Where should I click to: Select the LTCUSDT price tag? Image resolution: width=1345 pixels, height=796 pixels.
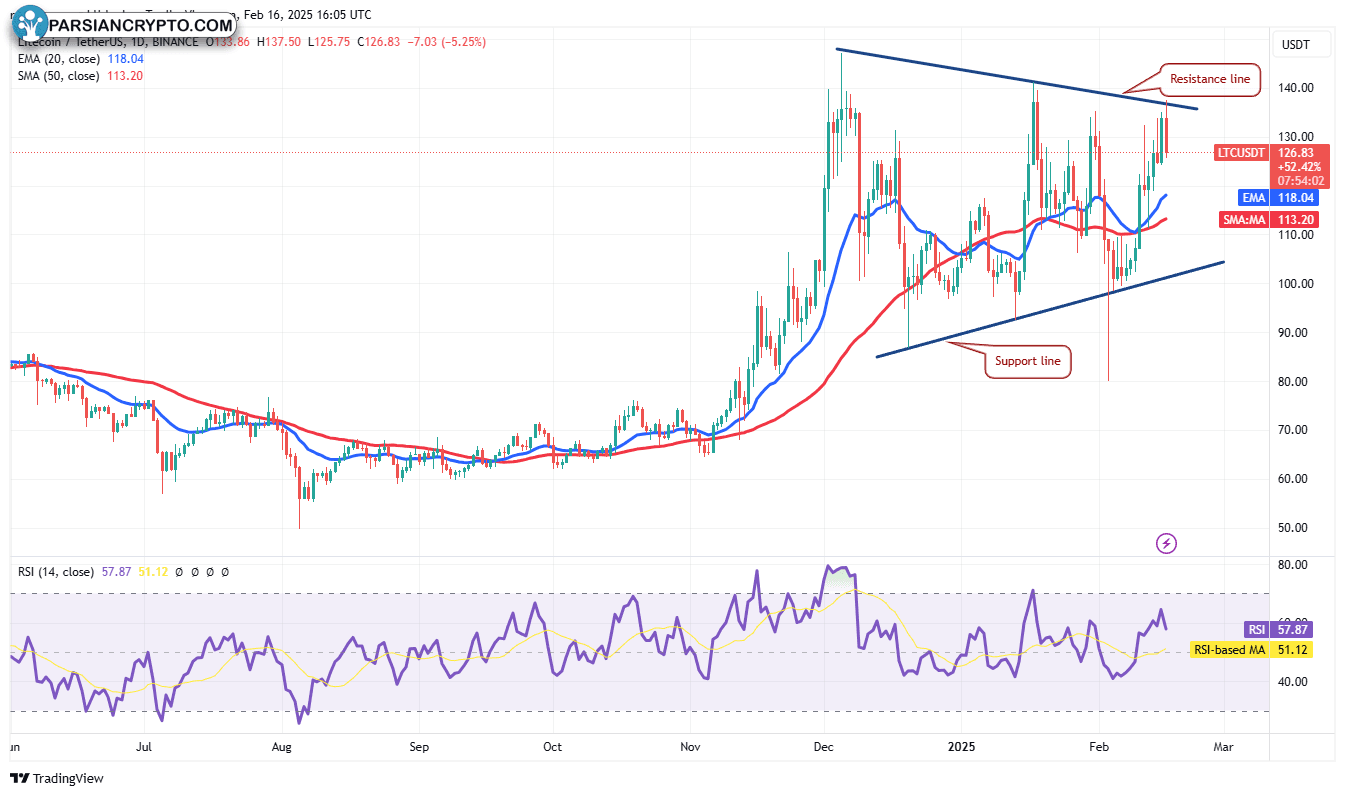click(1240, 153)
